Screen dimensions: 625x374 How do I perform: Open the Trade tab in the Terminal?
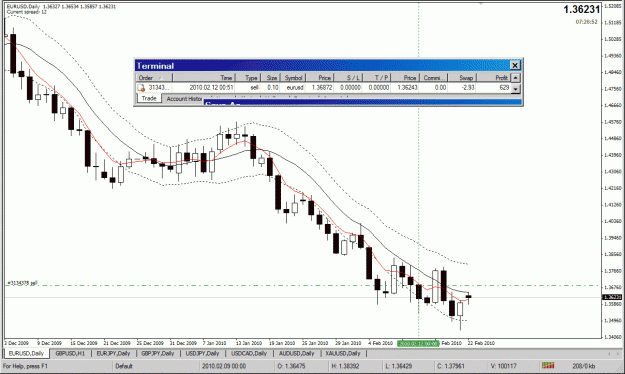(149, 98)
